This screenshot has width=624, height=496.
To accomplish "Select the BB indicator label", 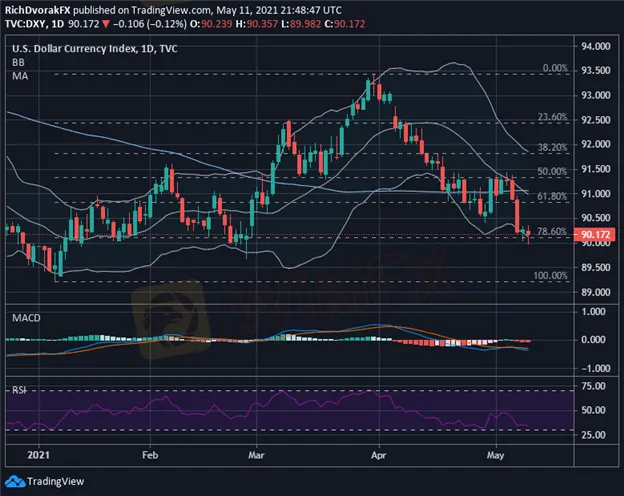I will 16,62.
